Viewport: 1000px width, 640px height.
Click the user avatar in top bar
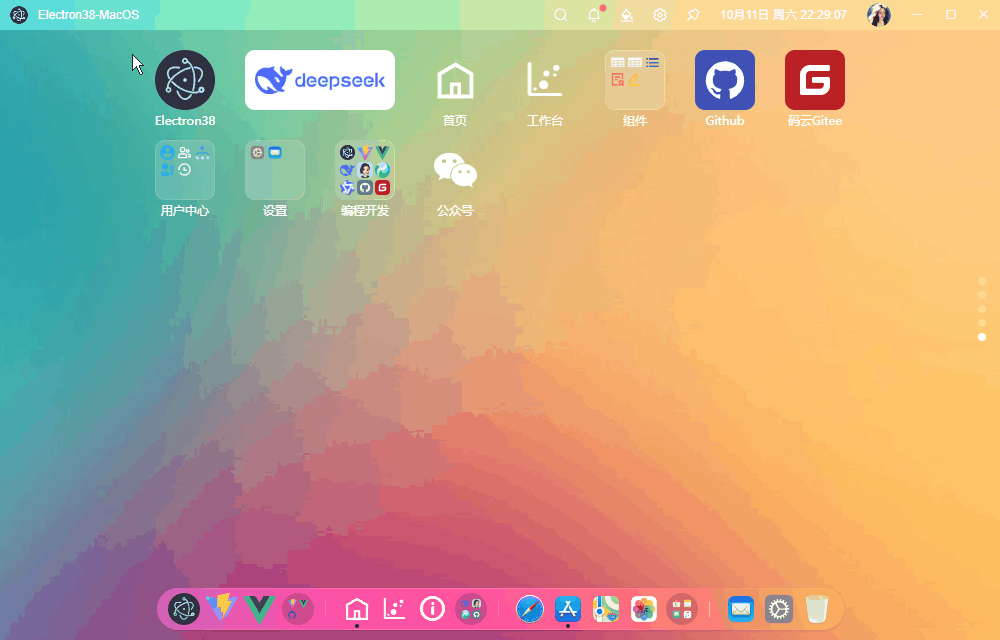(879, 15)
